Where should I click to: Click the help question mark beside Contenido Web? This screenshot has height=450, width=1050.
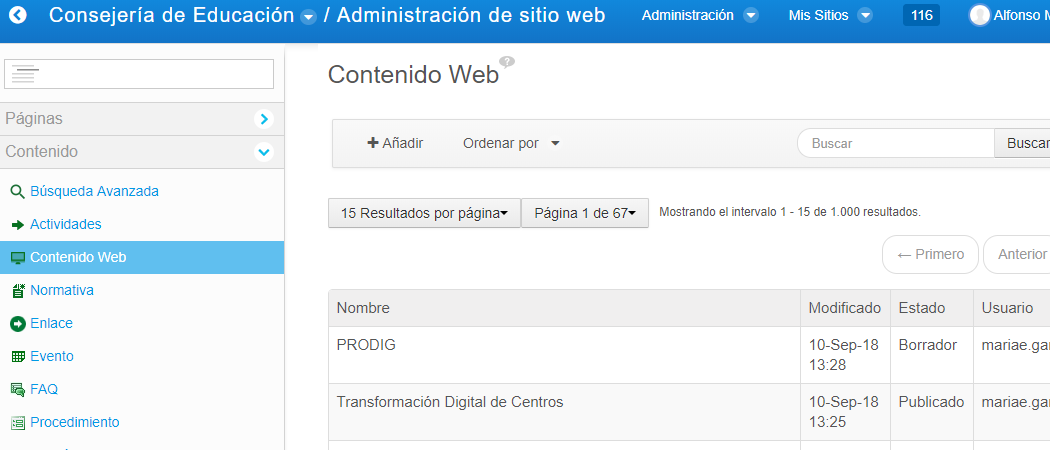click(x=508, y=62)
